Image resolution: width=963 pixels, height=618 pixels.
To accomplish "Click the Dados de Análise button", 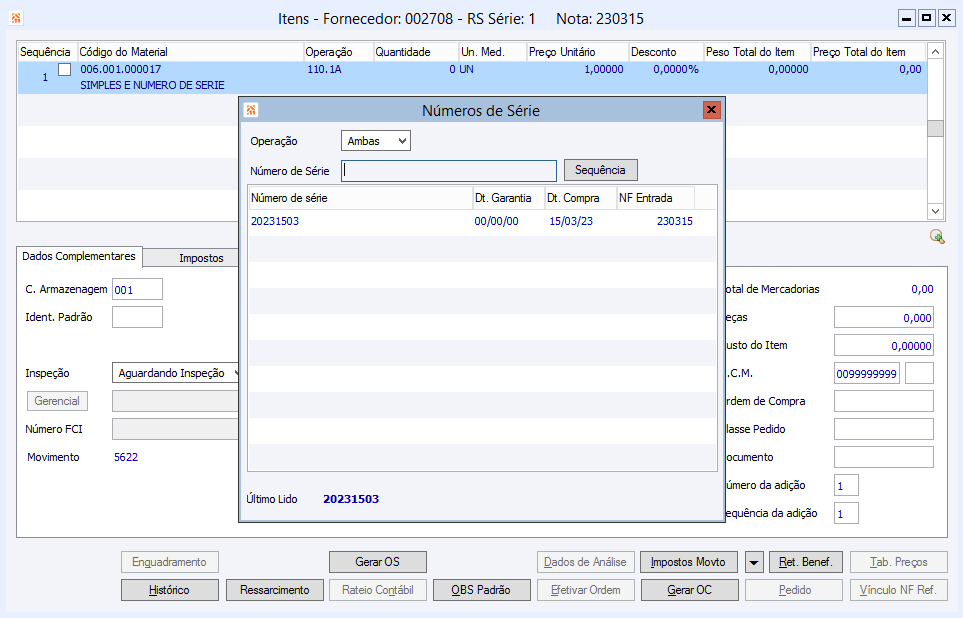I will [x=585, y=562].
